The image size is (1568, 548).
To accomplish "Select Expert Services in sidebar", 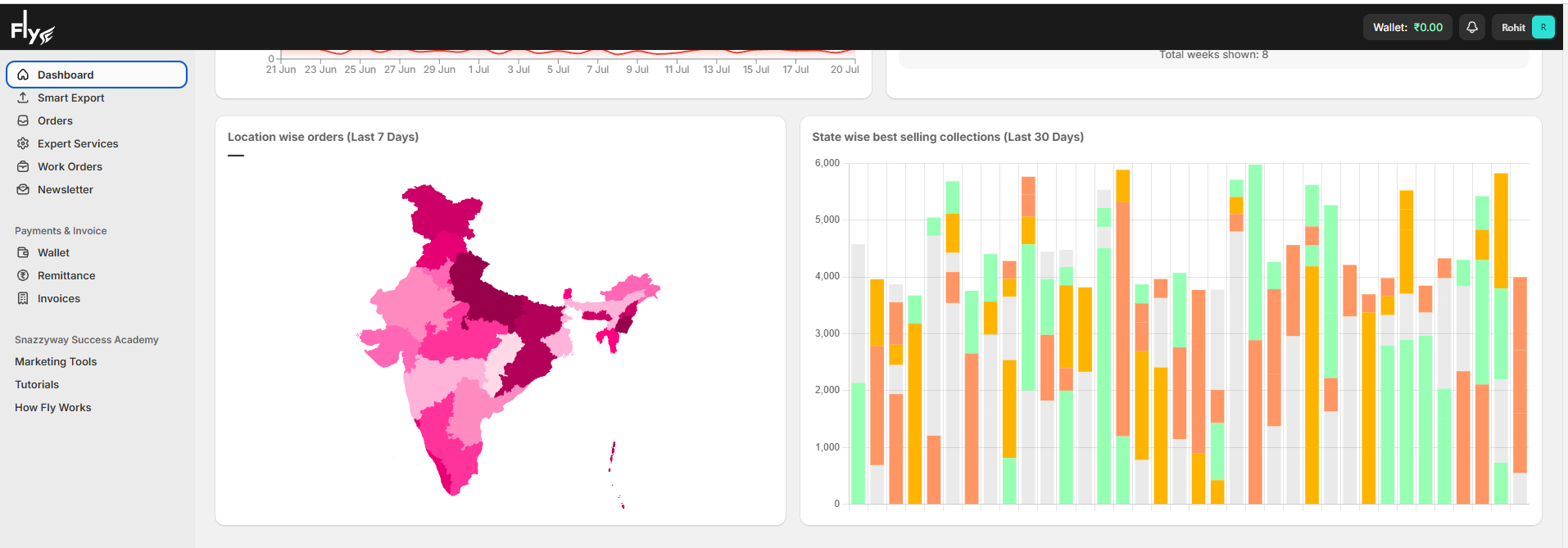I will click(78, 143).
